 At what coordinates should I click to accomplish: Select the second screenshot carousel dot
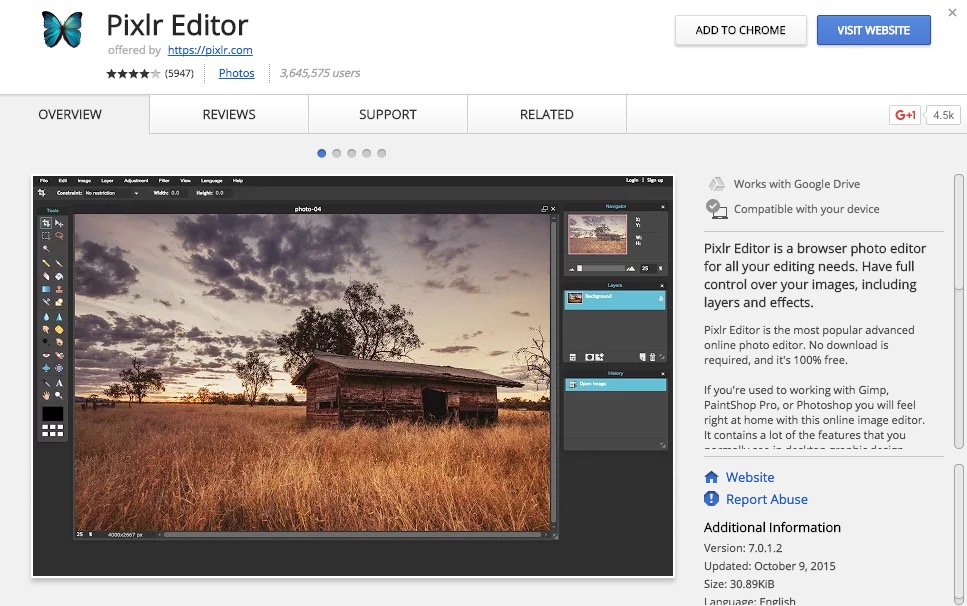tap(337, 153)
